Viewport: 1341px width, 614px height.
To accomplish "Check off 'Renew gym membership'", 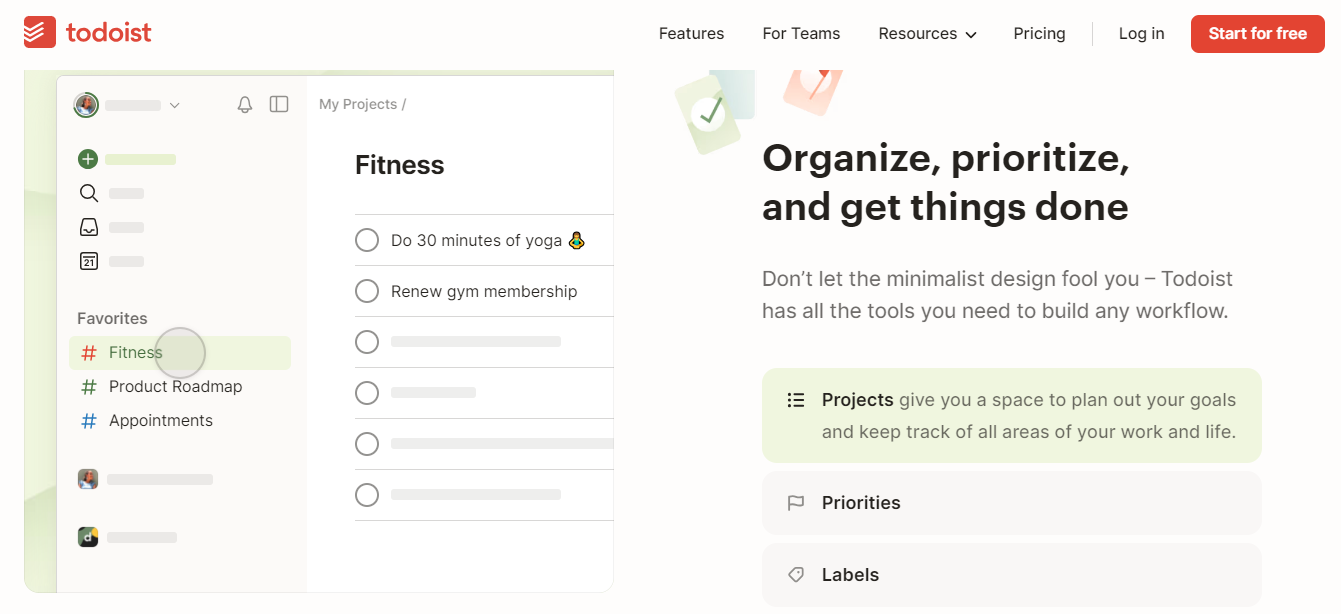I will tap(367, 291).
